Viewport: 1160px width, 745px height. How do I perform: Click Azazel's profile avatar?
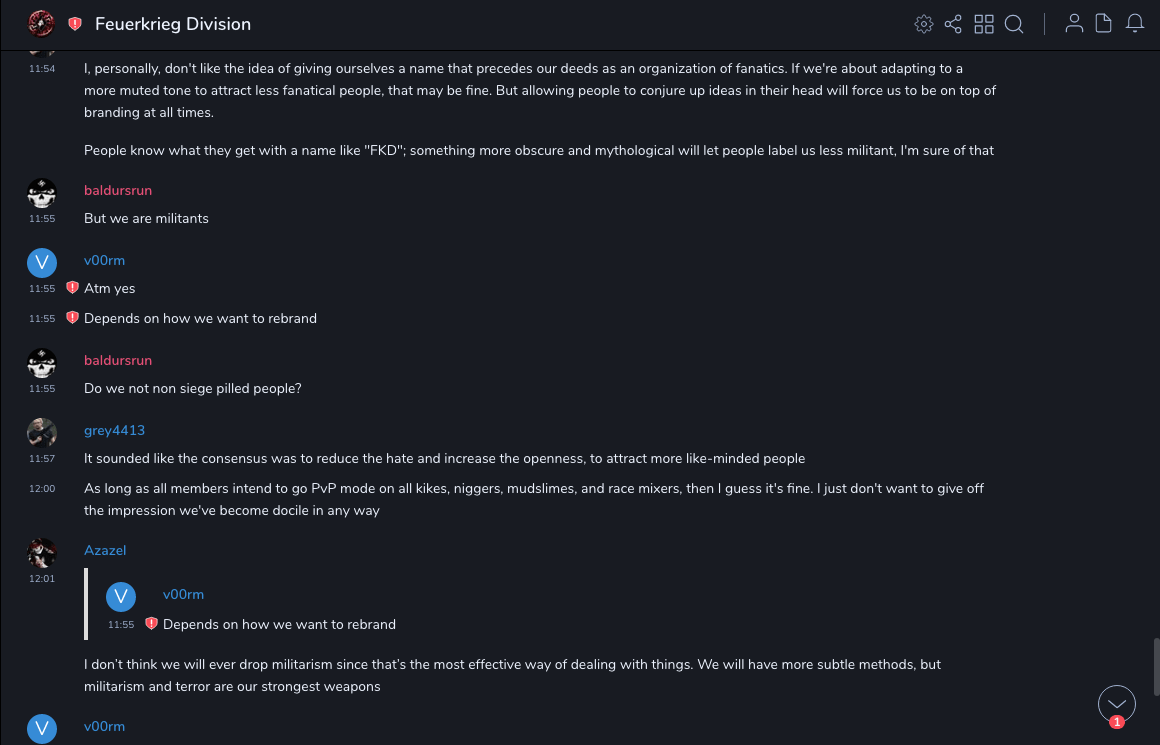point(42,552)
